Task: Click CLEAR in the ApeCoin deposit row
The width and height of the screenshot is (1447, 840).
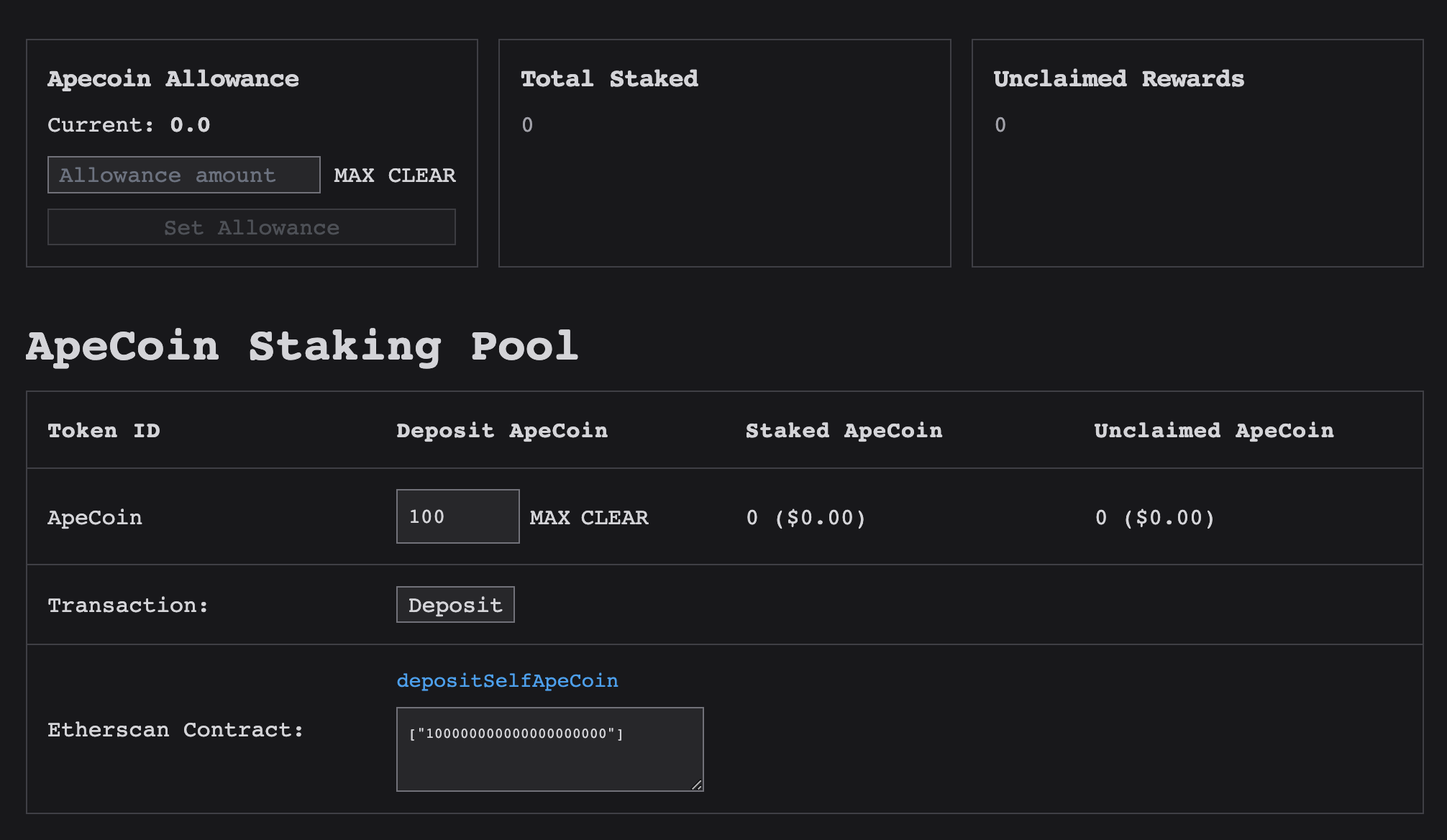Action: coord(614,518)
